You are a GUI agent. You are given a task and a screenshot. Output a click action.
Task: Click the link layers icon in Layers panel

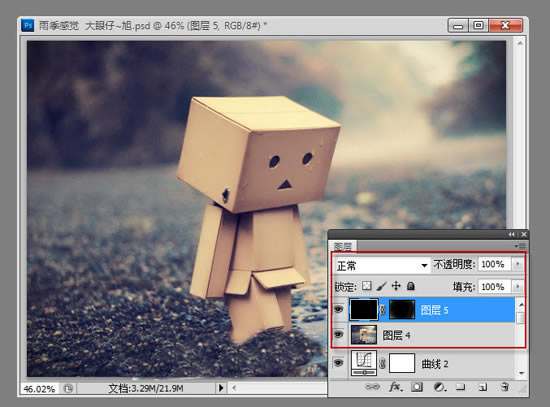372,387
